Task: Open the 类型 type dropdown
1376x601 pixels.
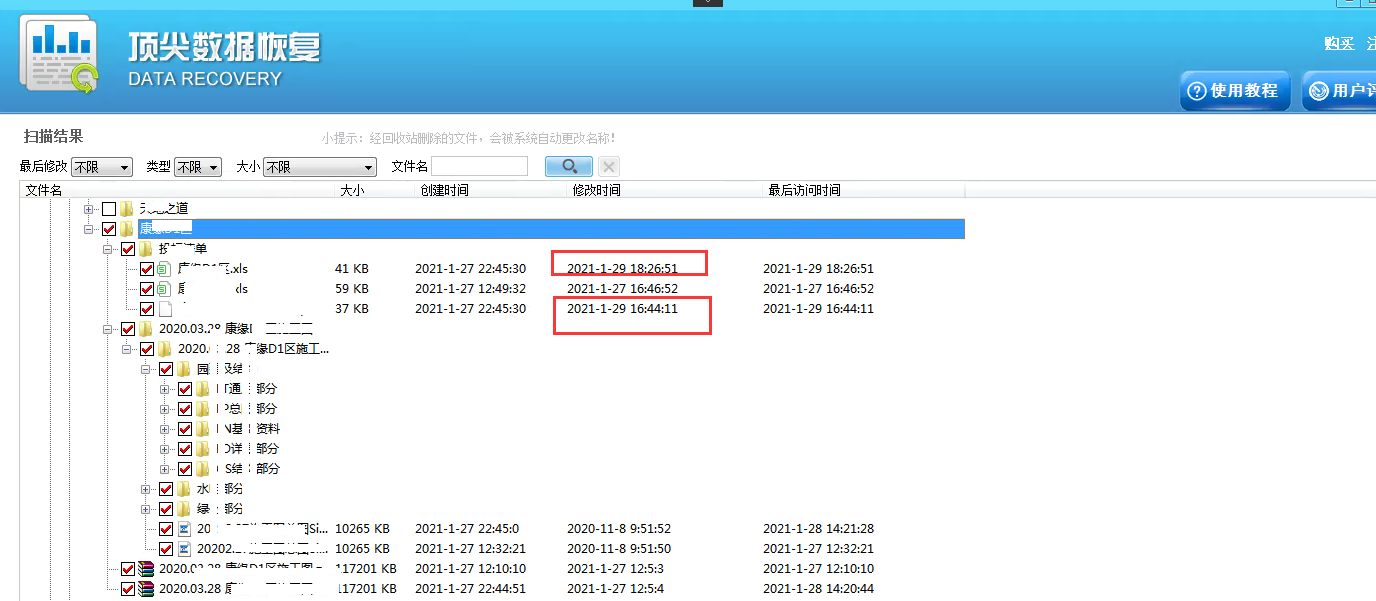Action: pyautogui.click(x=198, y=167)
